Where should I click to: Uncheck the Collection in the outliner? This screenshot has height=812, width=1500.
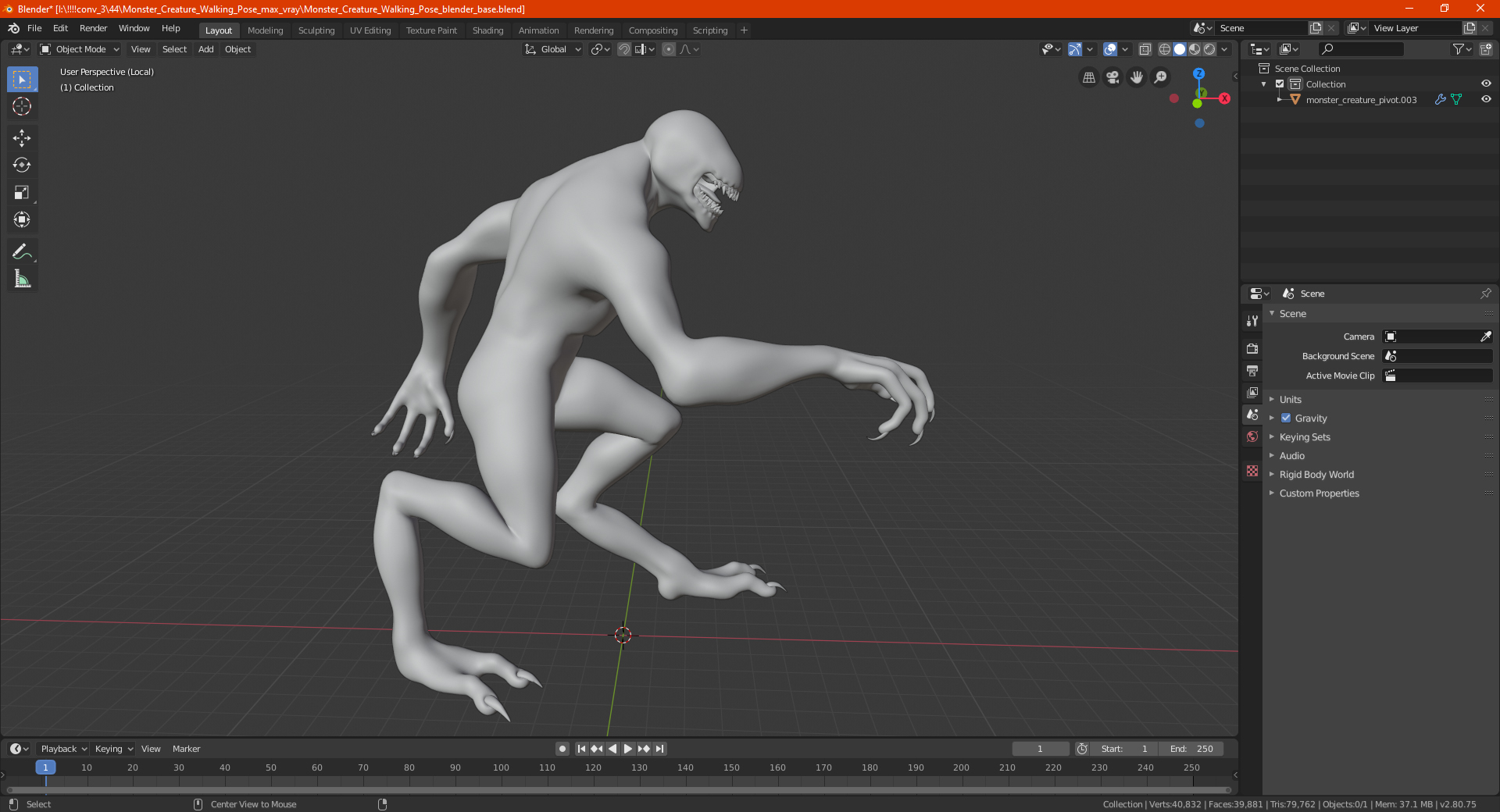point(1280,84)
